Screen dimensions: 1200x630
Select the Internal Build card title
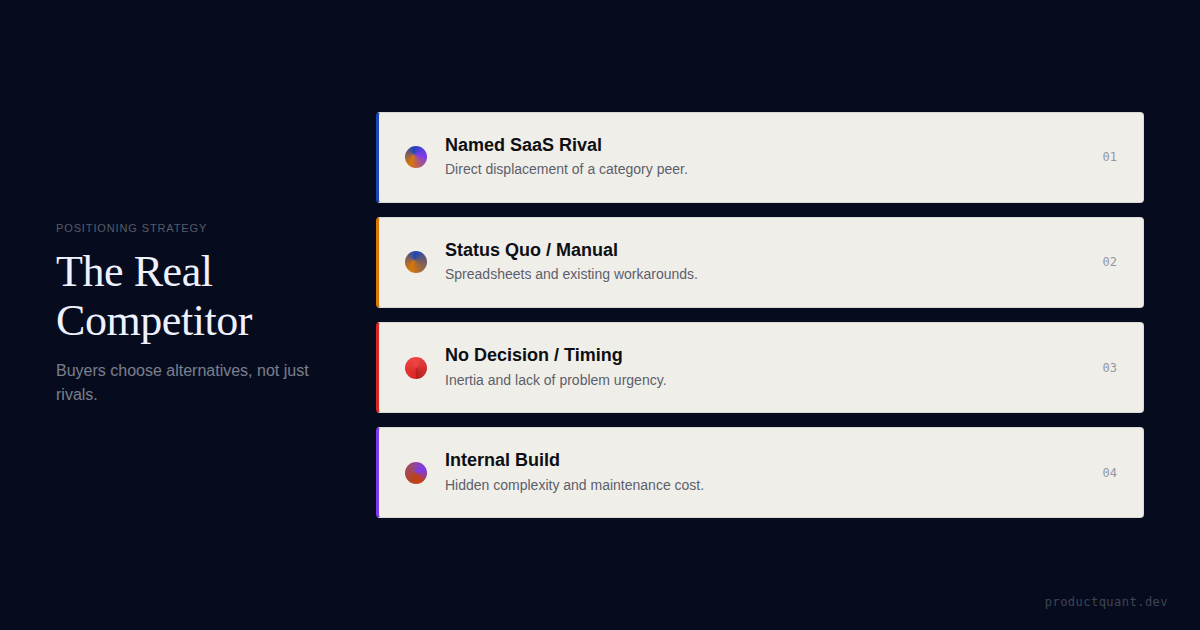[x=502, y=460]
